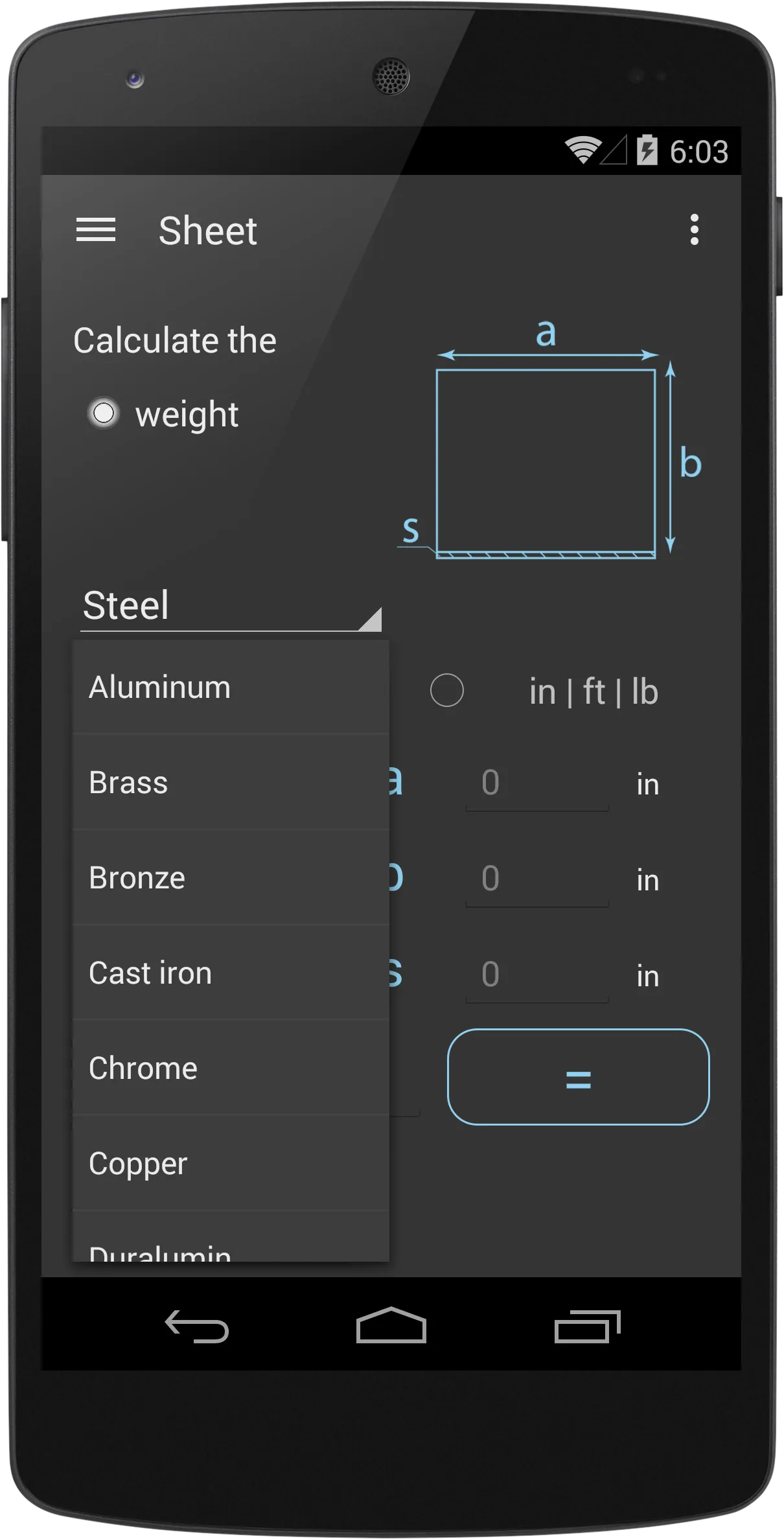Tap the in | ft | lb units label
The width and height of the screenshot is (784, 1539).
point(594,691)
